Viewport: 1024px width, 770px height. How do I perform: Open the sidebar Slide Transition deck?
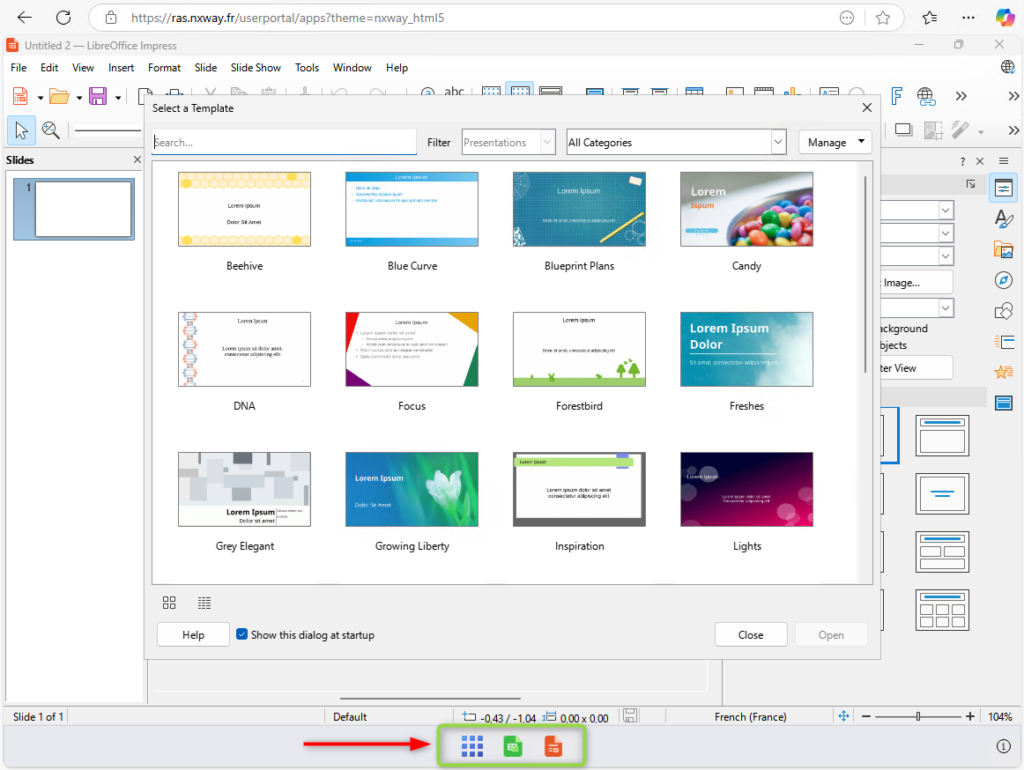[x=1004, y=342]
